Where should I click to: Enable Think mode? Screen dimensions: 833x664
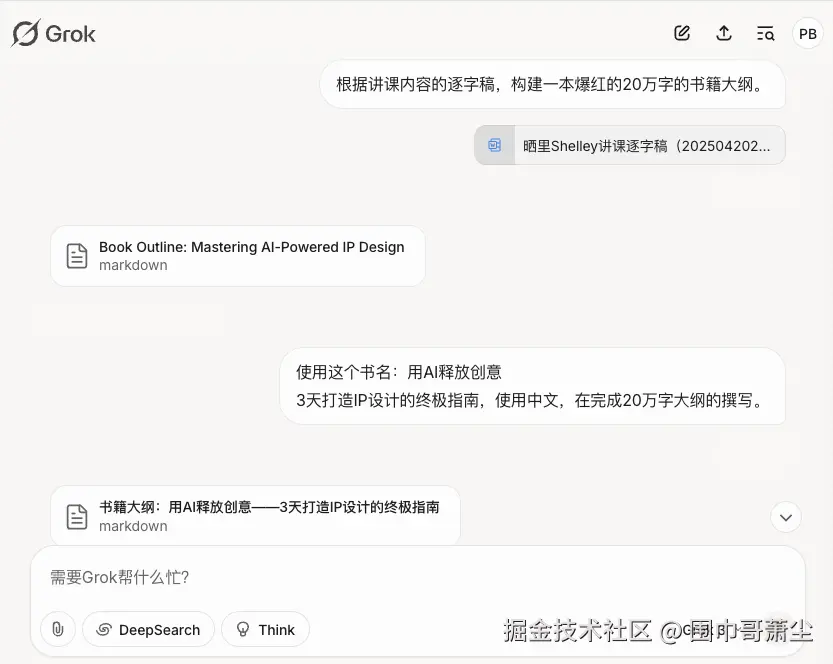coord(265,629)
